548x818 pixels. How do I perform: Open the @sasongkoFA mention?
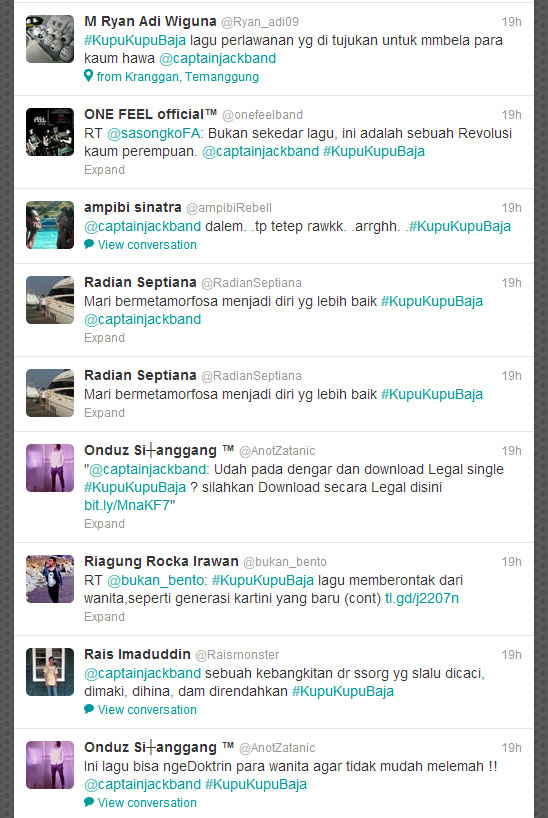(153, 134)
